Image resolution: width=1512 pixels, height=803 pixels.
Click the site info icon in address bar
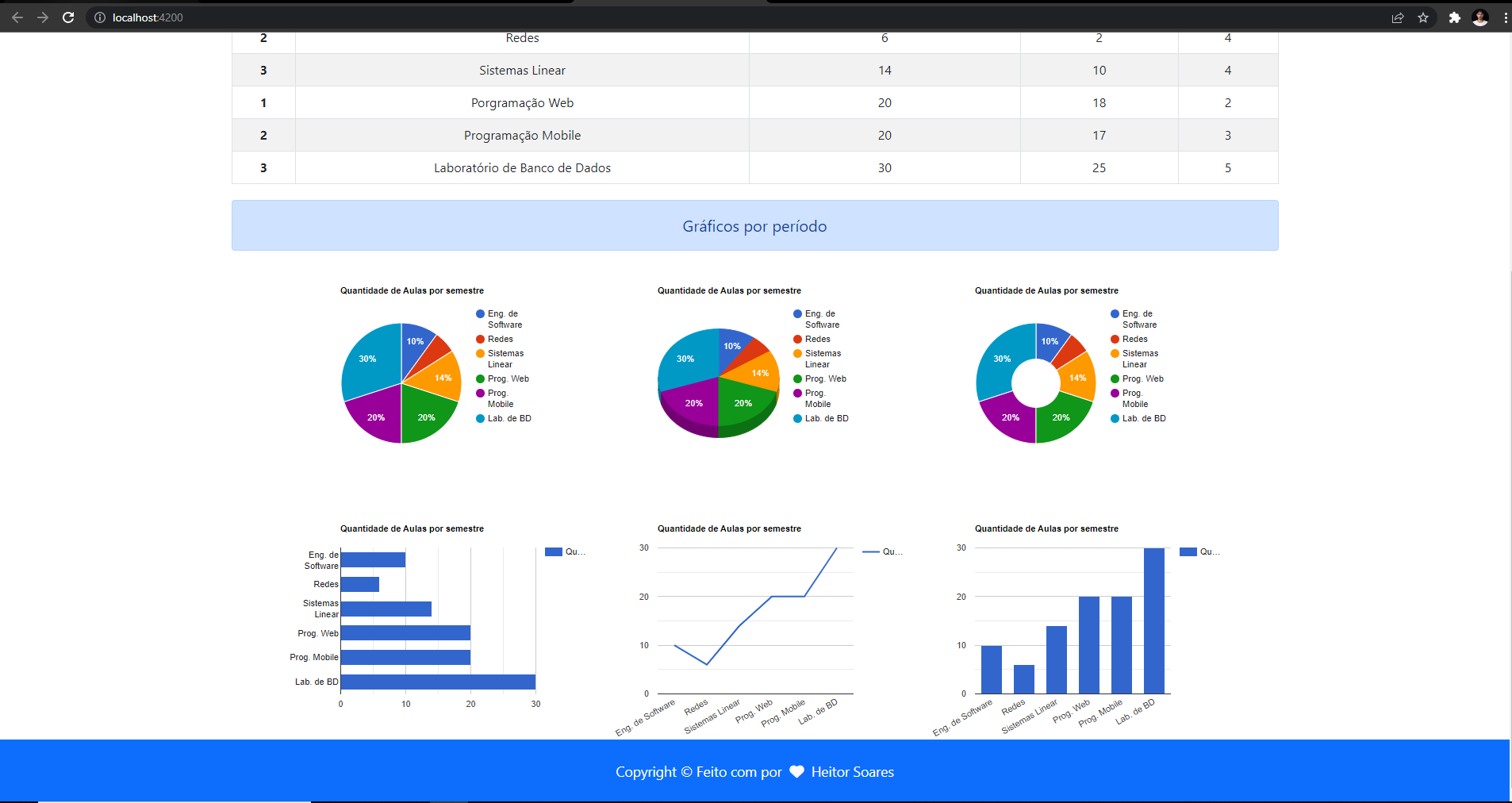tap(100, 17)
